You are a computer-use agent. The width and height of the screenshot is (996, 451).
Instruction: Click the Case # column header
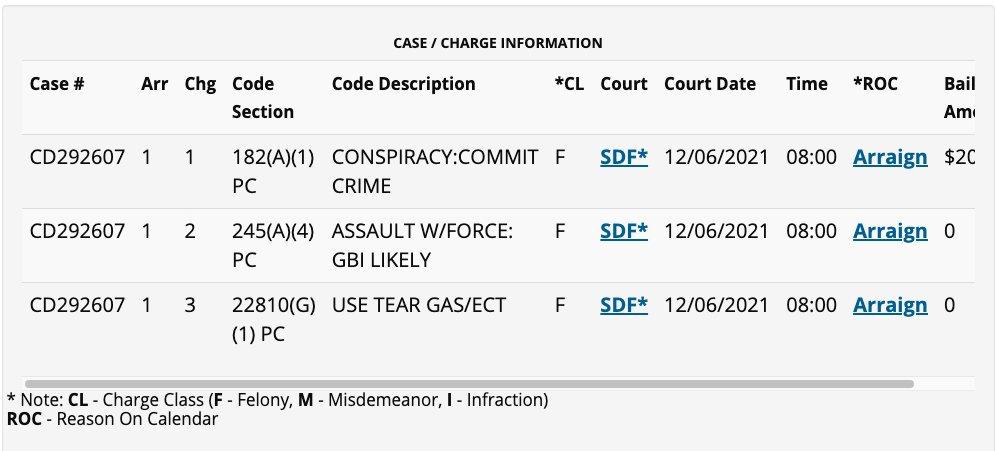(x=56, y=84)
